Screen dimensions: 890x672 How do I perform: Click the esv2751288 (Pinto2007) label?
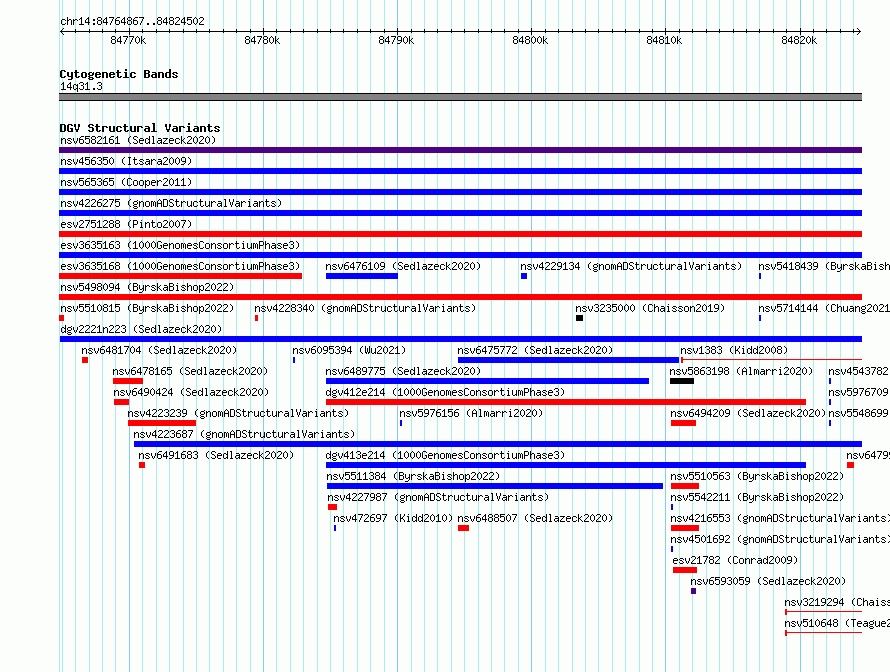point(126,224)
